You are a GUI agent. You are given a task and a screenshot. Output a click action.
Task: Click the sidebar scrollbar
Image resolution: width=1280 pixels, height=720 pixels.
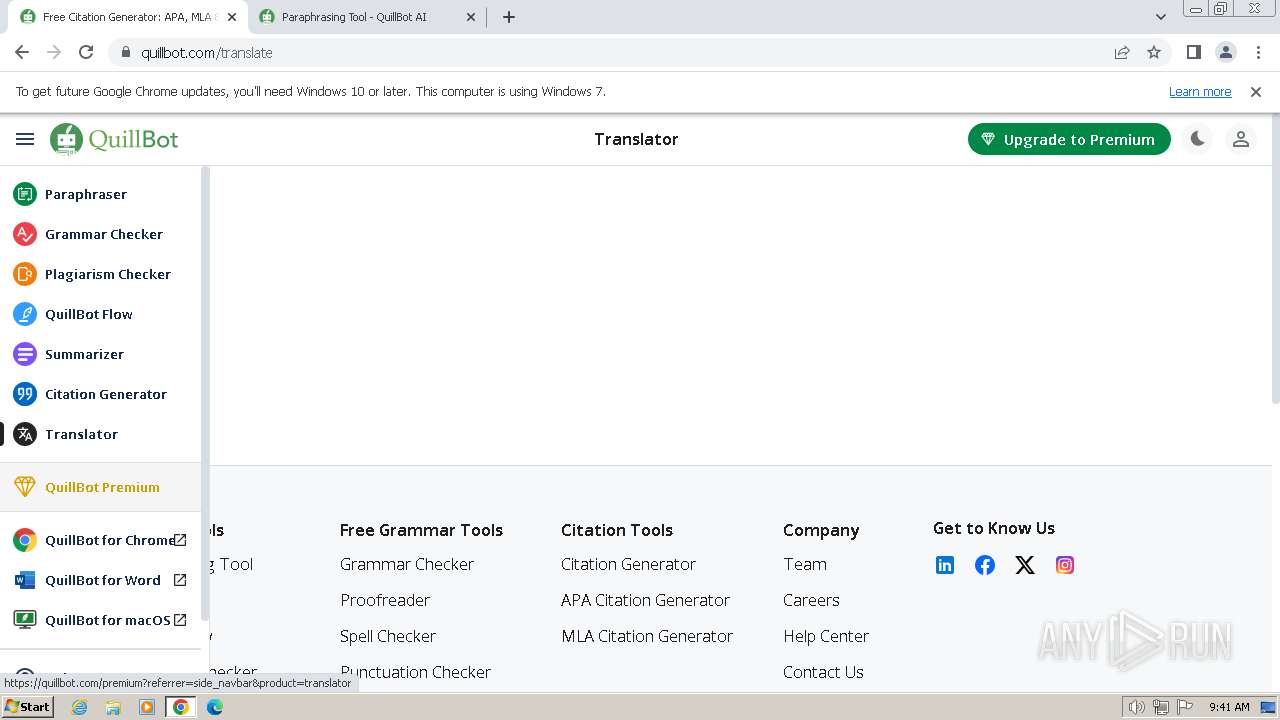pos(205,393)
